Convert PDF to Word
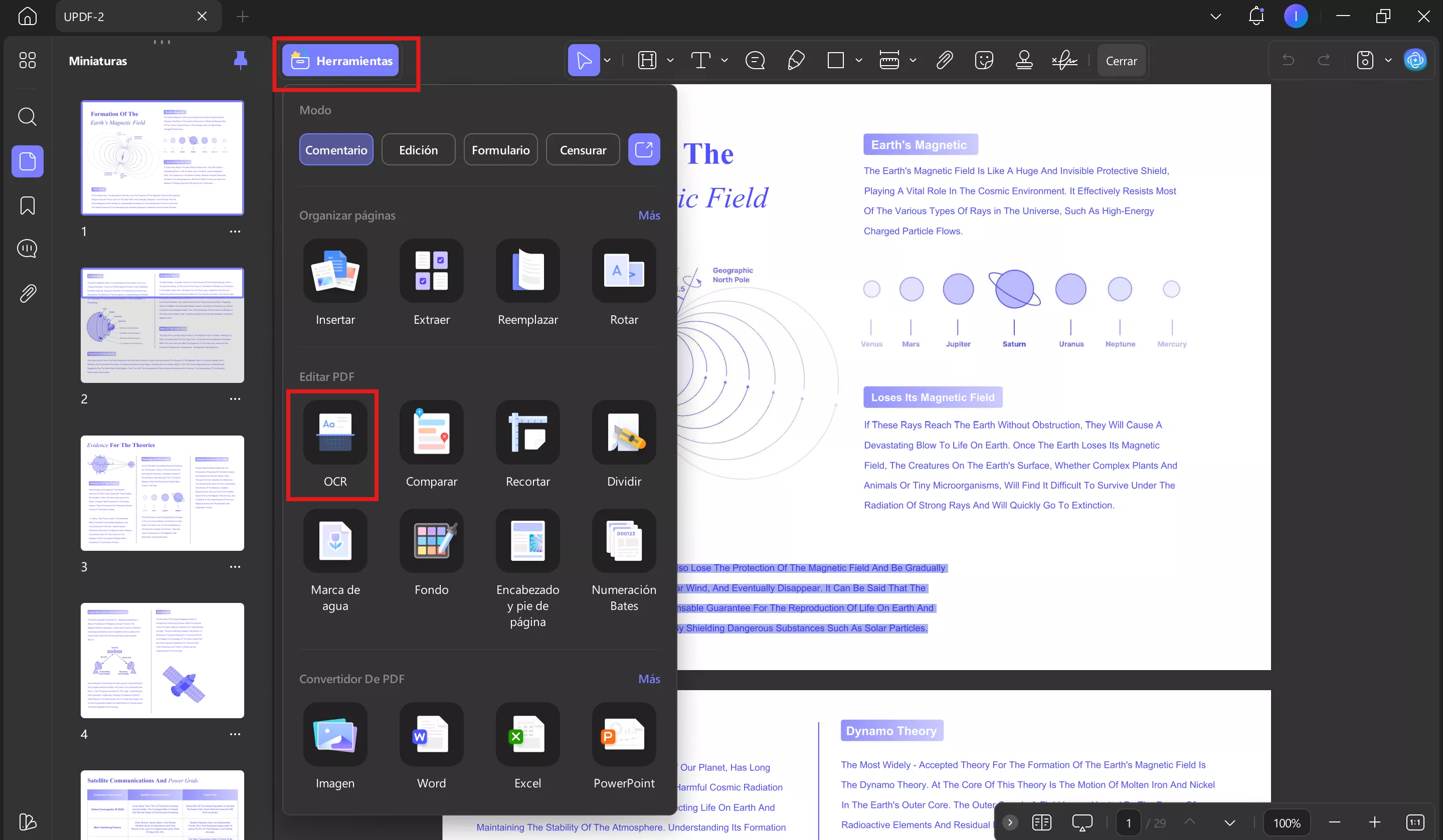The height and width of the screenshot is (840, 1443). point(431,747)
